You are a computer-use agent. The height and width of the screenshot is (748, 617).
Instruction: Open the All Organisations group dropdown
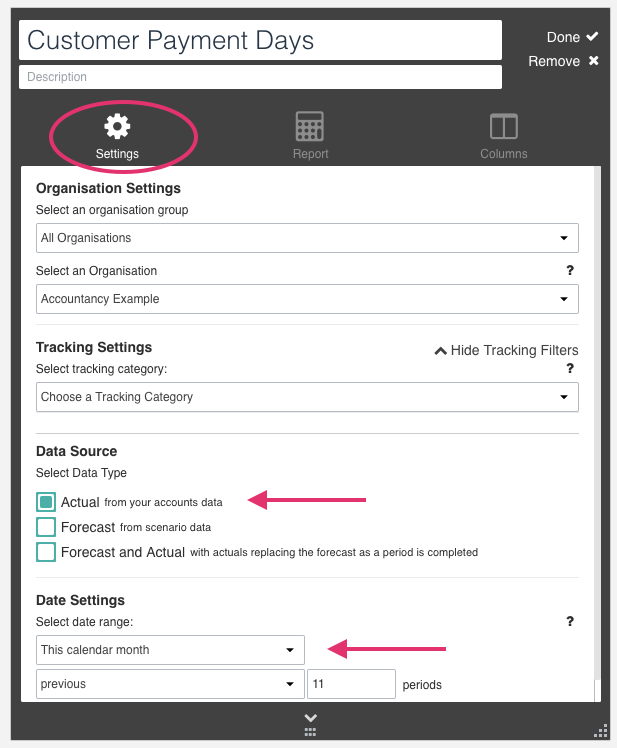[x=307, y=238]
